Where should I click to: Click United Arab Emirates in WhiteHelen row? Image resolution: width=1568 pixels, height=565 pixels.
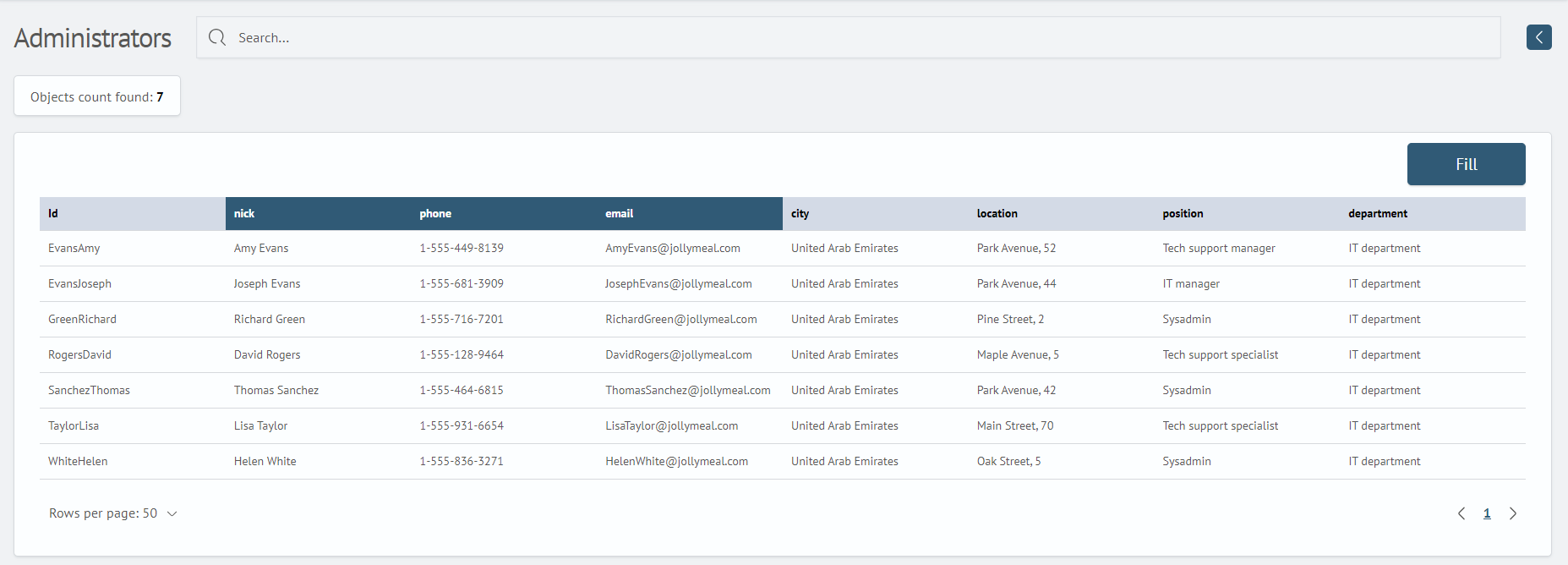click(844, 461)
